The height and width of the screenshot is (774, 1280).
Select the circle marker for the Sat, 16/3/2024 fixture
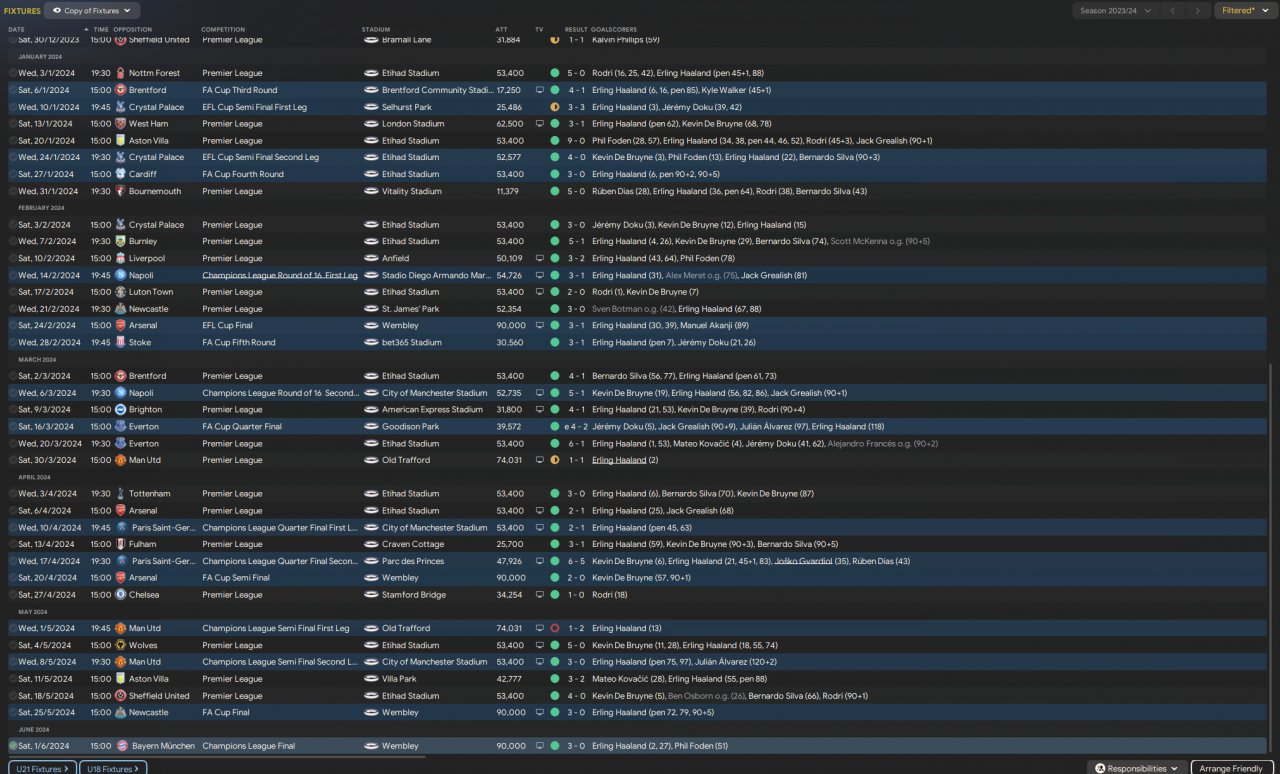pos(13,426)
